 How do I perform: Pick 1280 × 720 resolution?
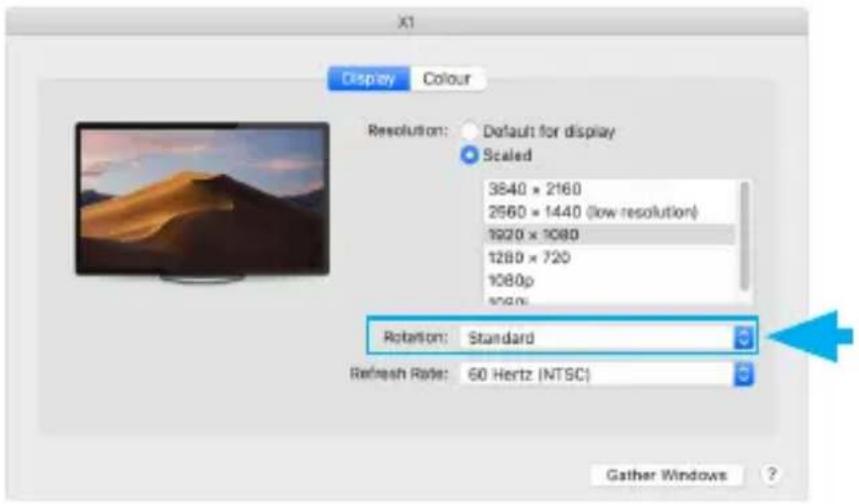coord(609,257)
